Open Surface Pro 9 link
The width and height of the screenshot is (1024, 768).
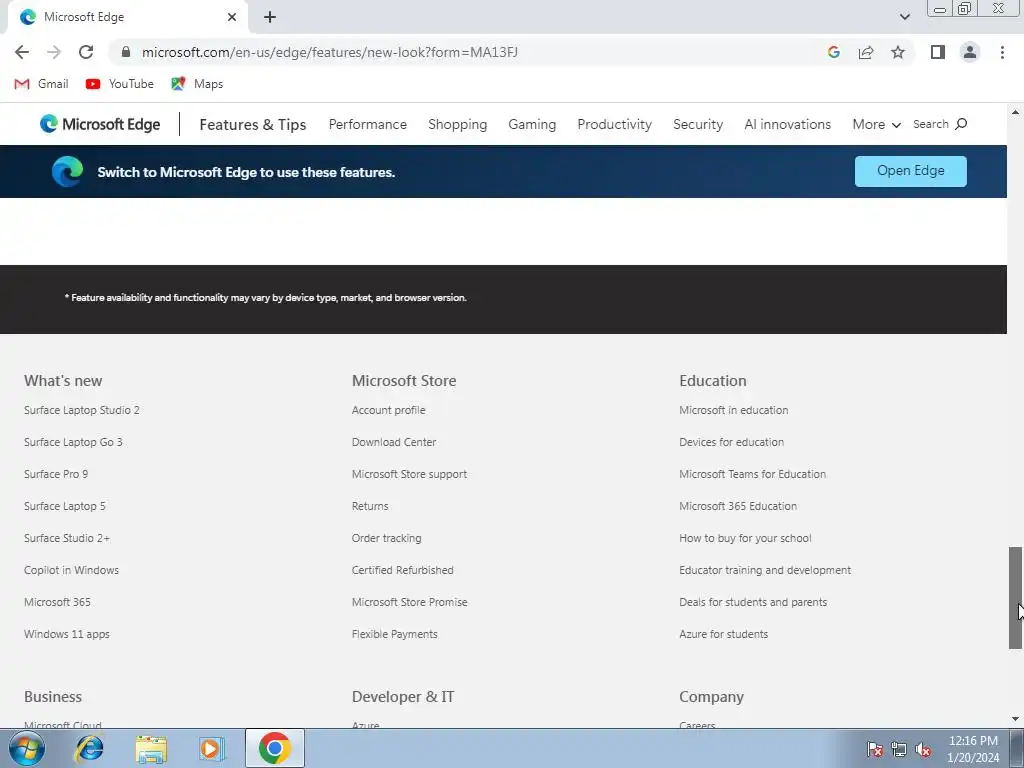click(56, 474)
